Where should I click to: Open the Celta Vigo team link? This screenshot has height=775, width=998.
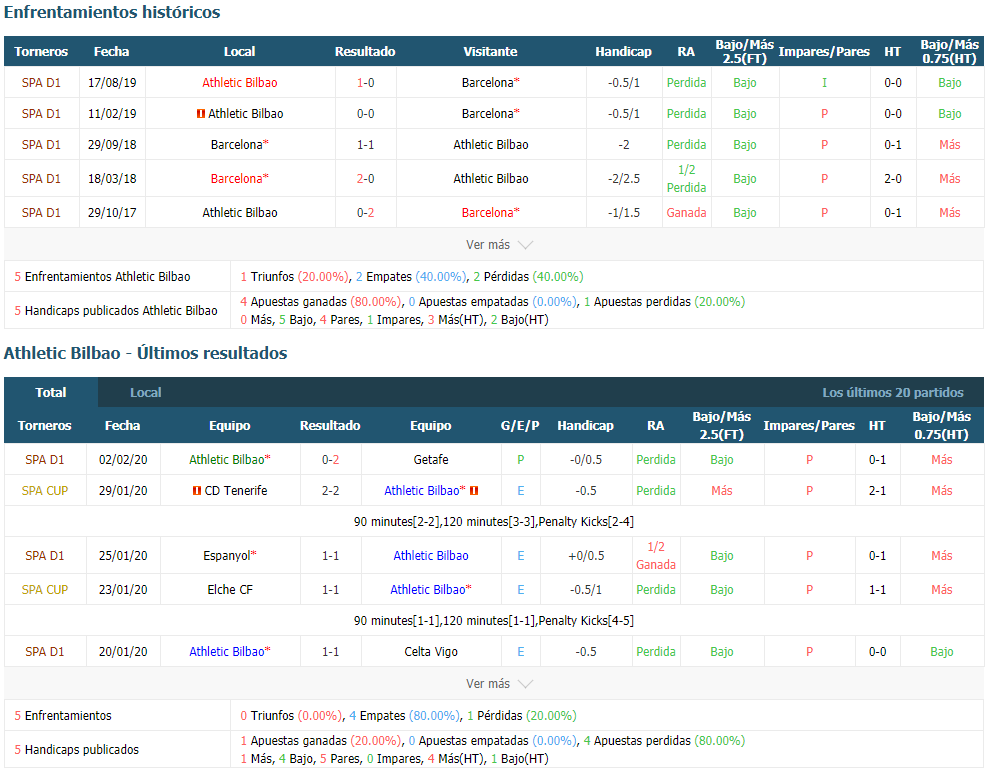click(x=431, y=652)
